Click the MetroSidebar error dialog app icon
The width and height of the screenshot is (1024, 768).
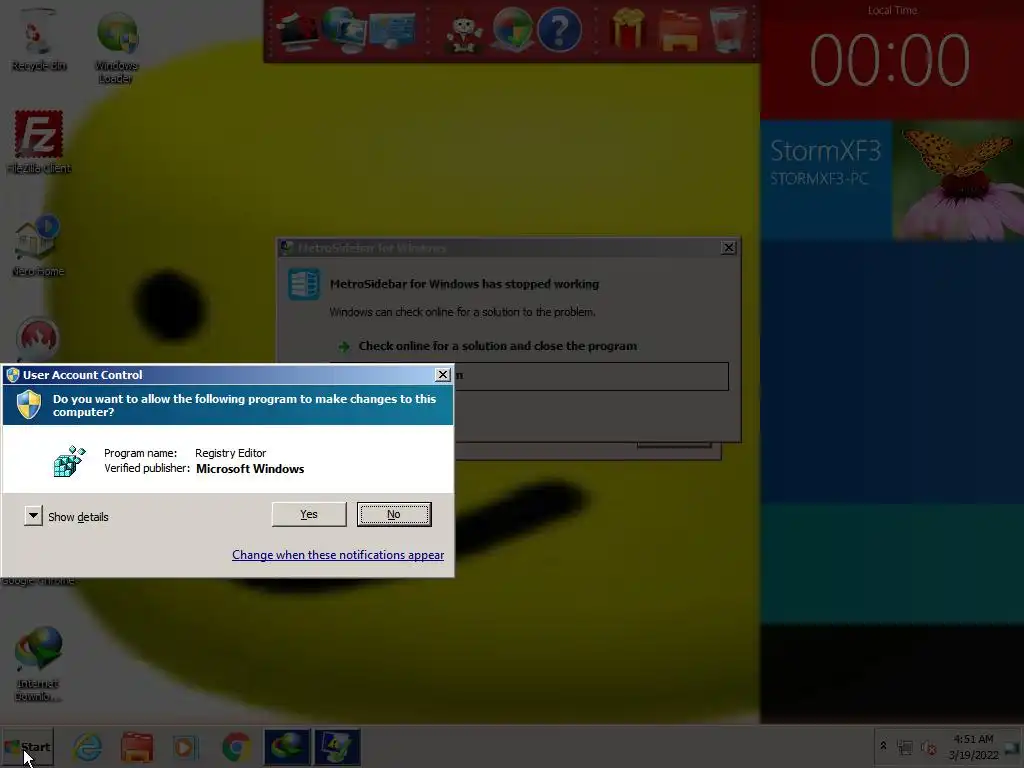[x=304, y=284]
